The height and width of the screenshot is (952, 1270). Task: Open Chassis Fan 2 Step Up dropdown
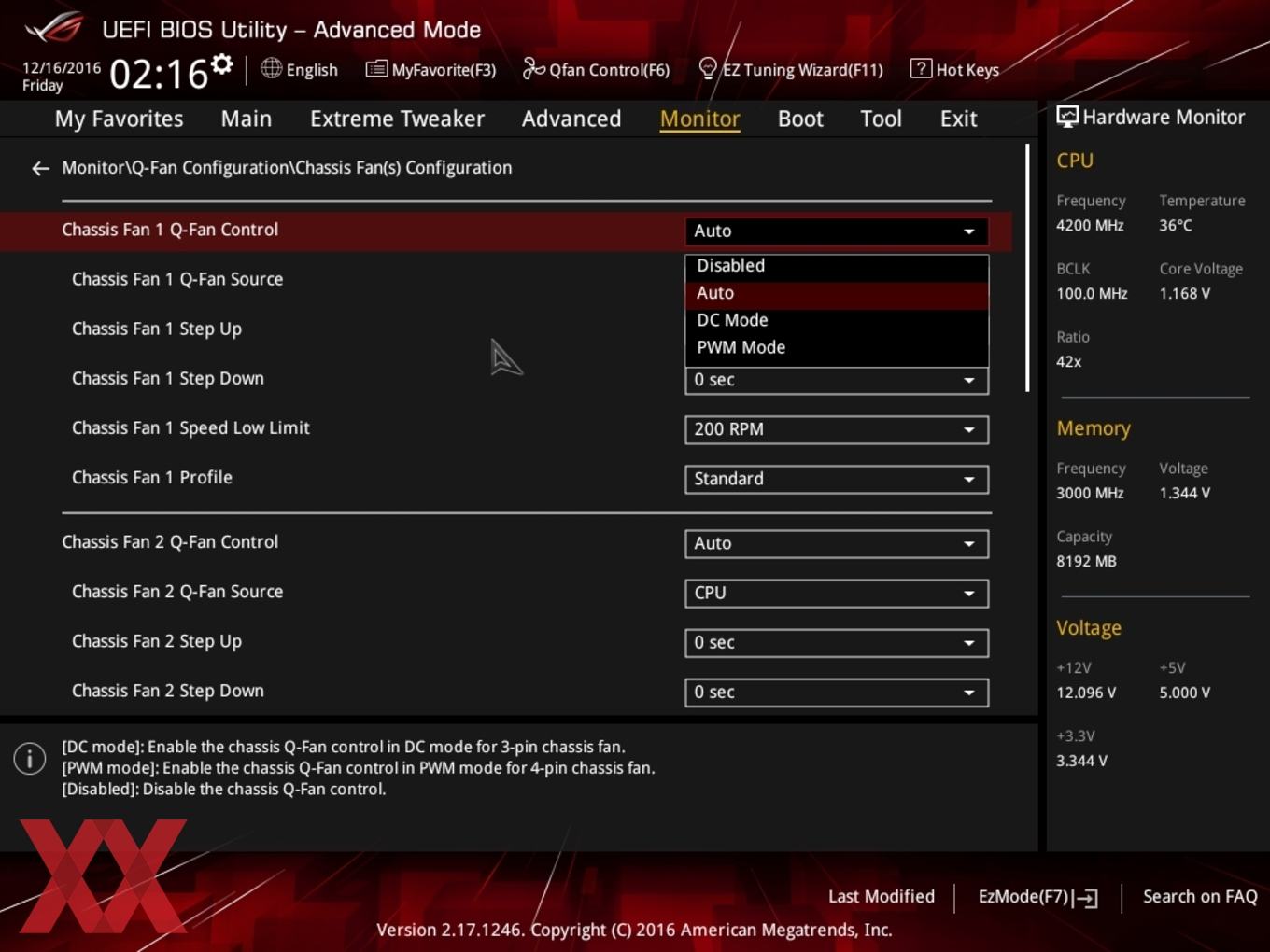tap(837, 642)
